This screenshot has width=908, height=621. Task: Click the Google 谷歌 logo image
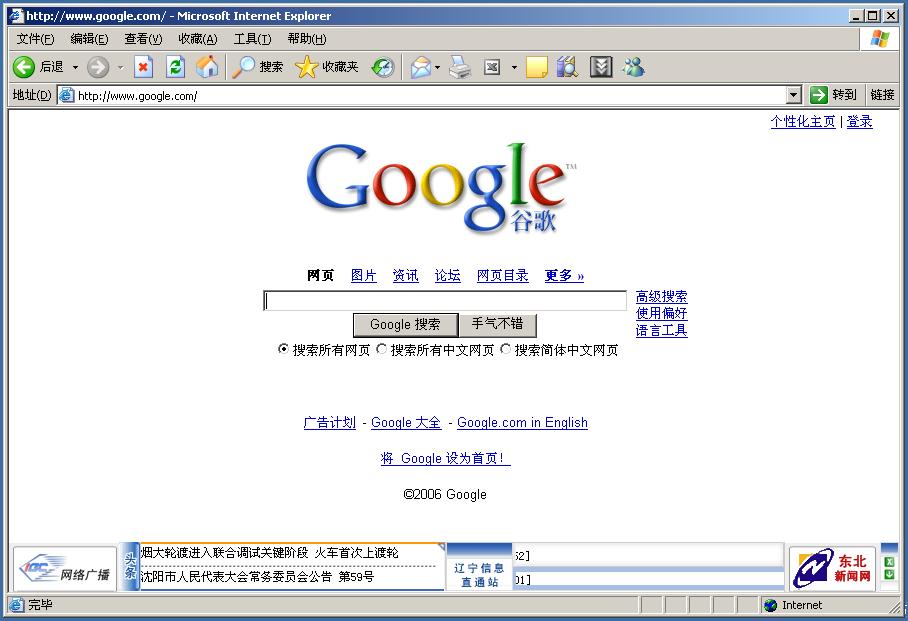pyautogui.click(x=440, y=189)
